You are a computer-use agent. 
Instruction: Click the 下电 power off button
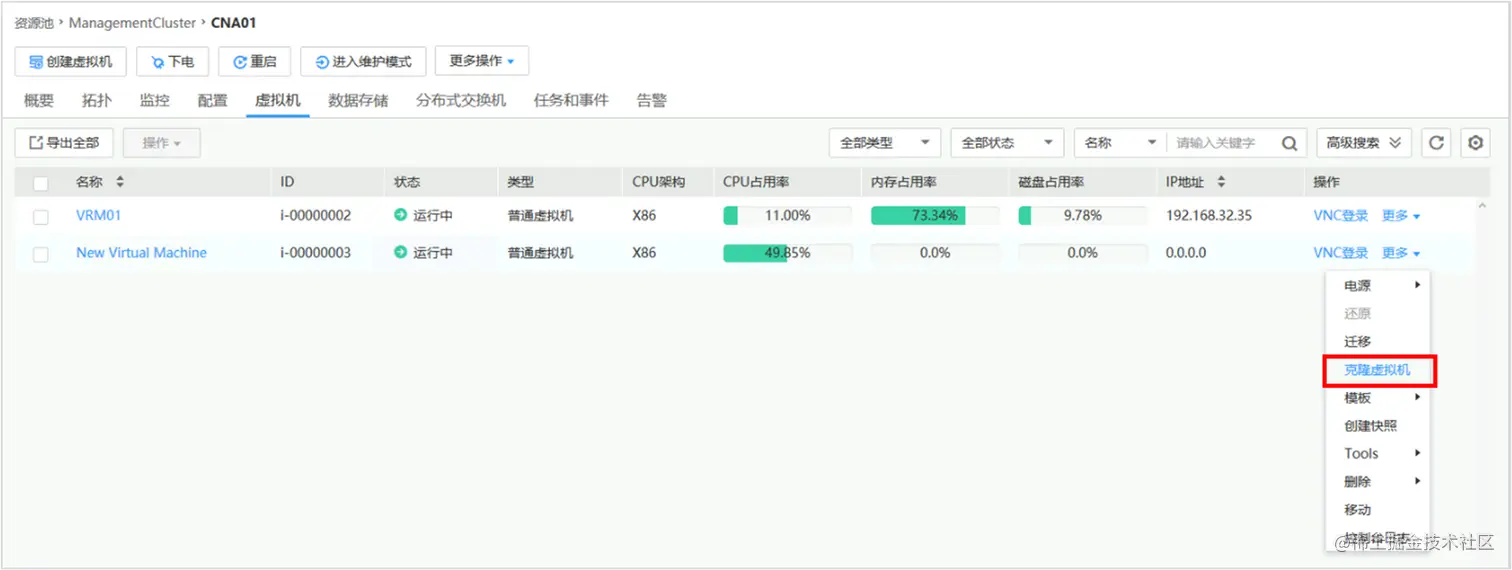click(x=172, y=62)
